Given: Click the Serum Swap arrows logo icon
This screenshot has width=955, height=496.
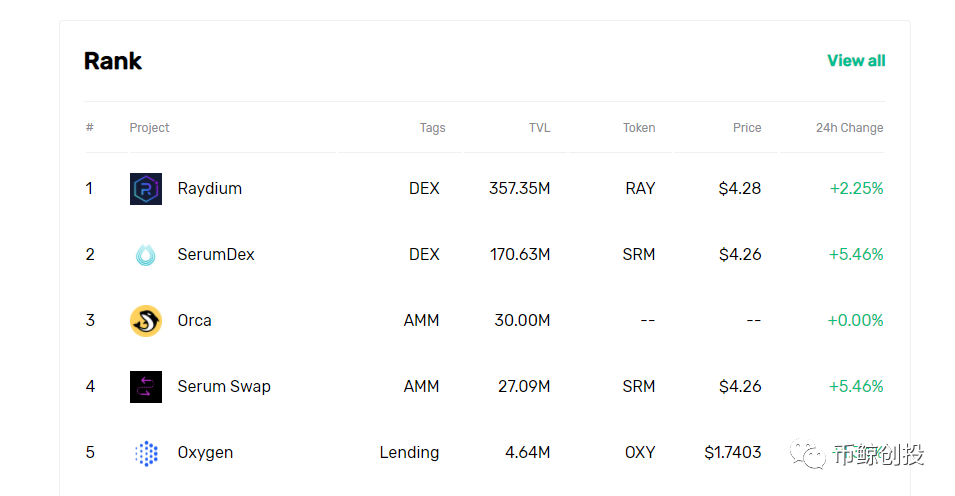Looking at the screenshot, I should (x=146, y=387).
